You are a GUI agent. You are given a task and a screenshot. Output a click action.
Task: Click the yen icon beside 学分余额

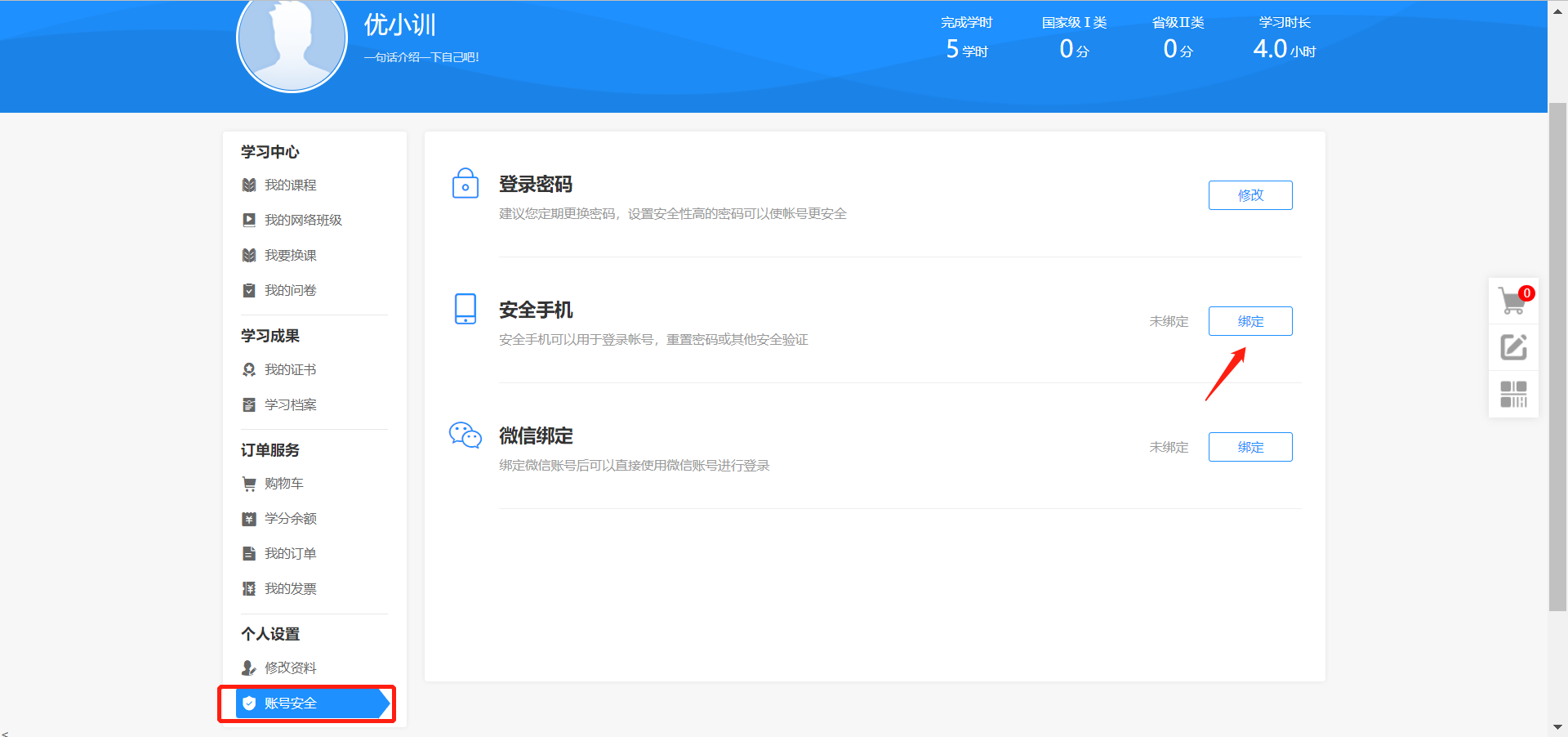249,519
